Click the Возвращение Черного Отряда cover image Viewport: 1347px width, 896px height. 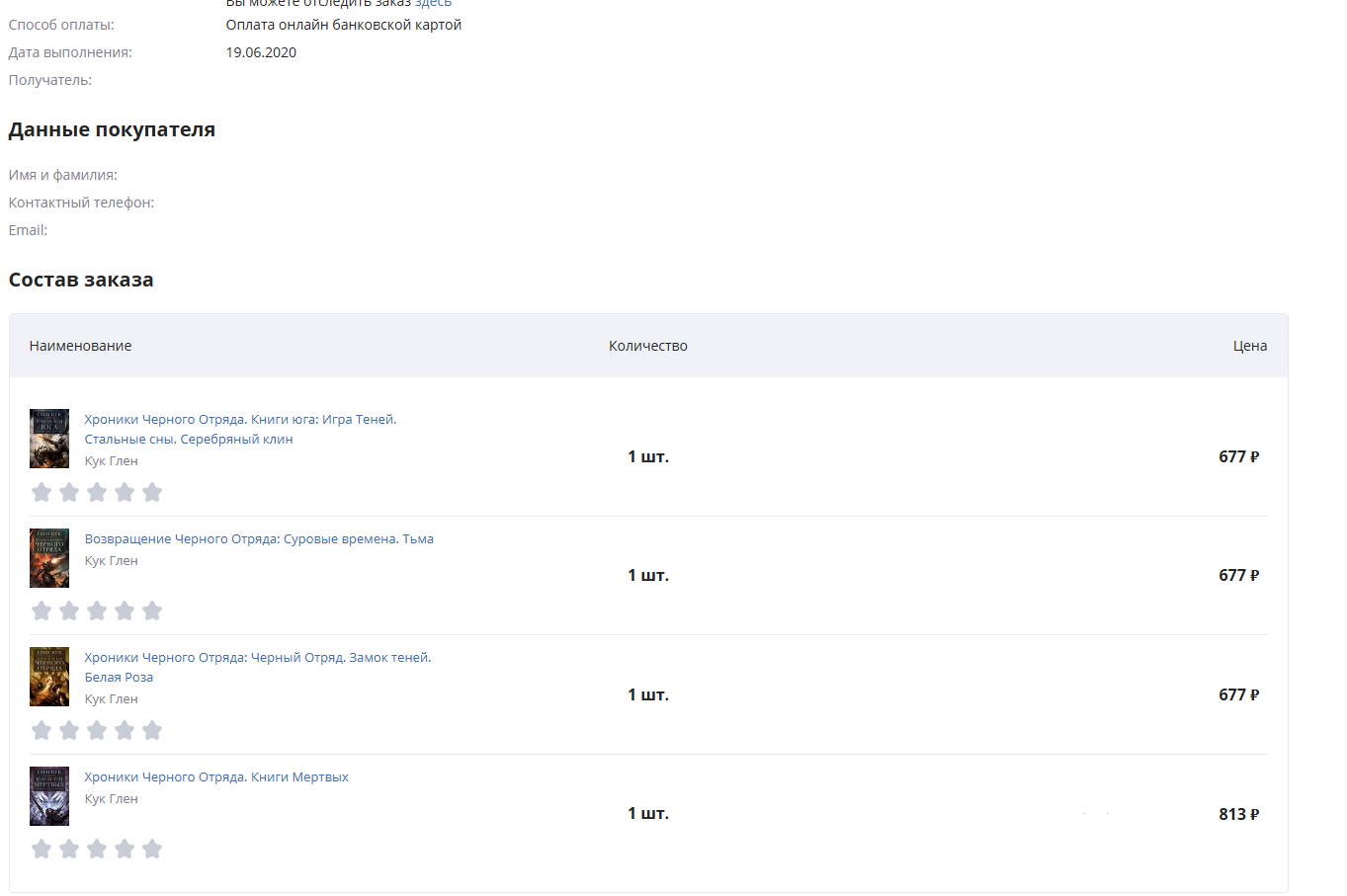click(x=49, y=558)
